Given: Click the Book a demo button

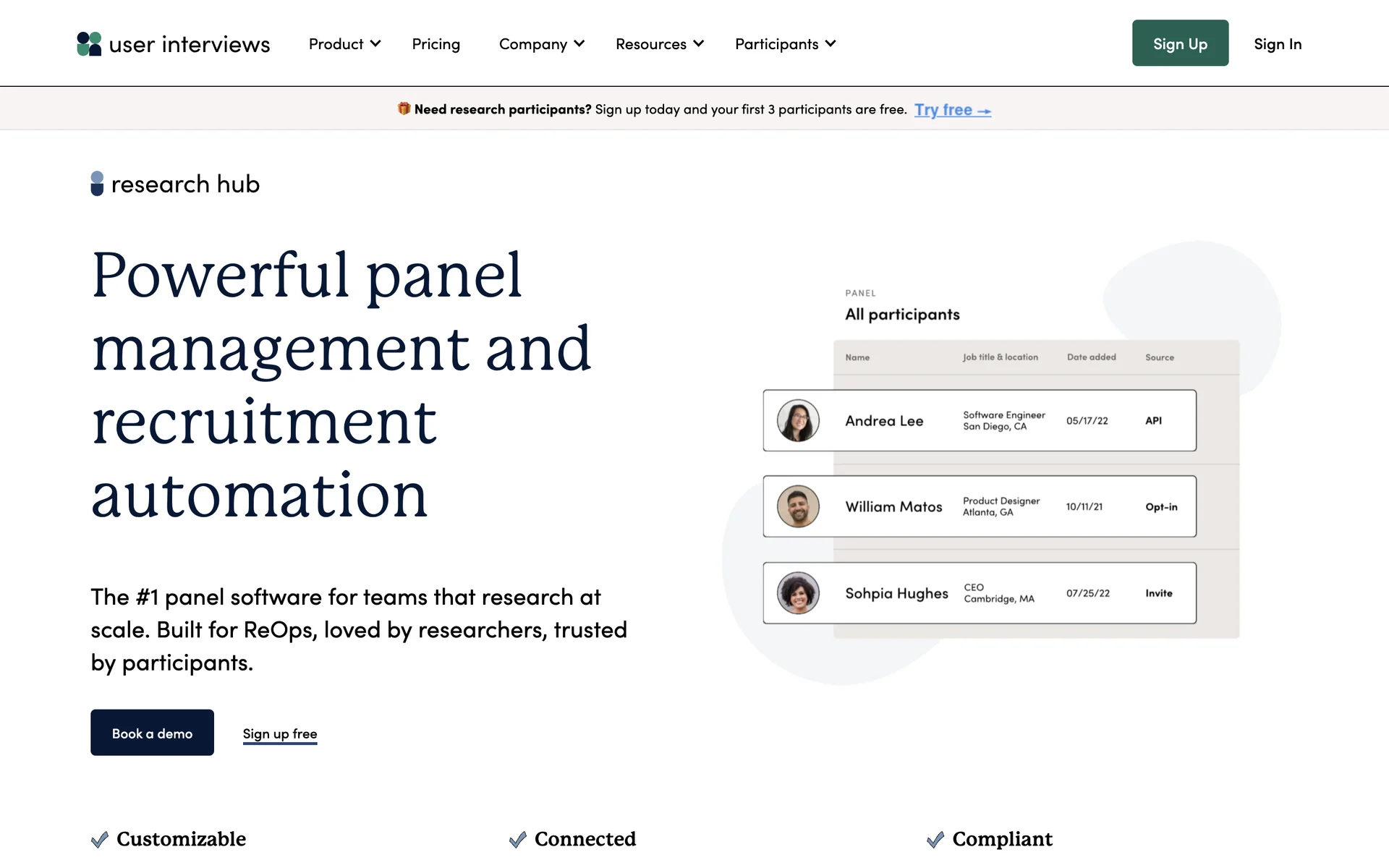Looking at the screenshot, I should coord(152,733).
